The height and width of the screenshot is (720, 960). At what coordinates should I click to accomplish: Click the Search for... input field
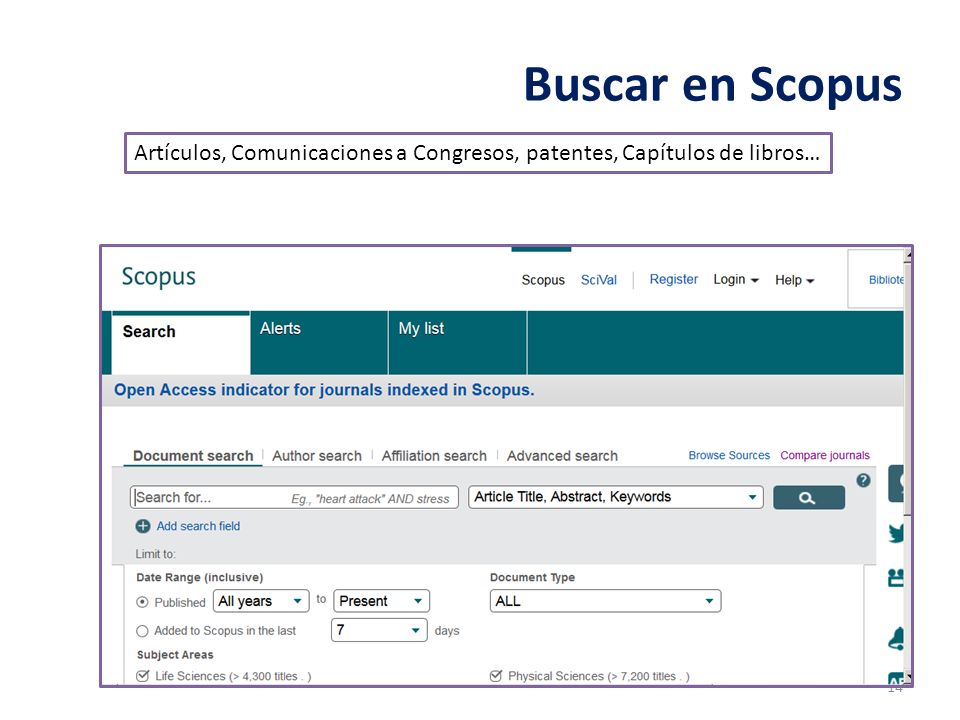(294, 497)
